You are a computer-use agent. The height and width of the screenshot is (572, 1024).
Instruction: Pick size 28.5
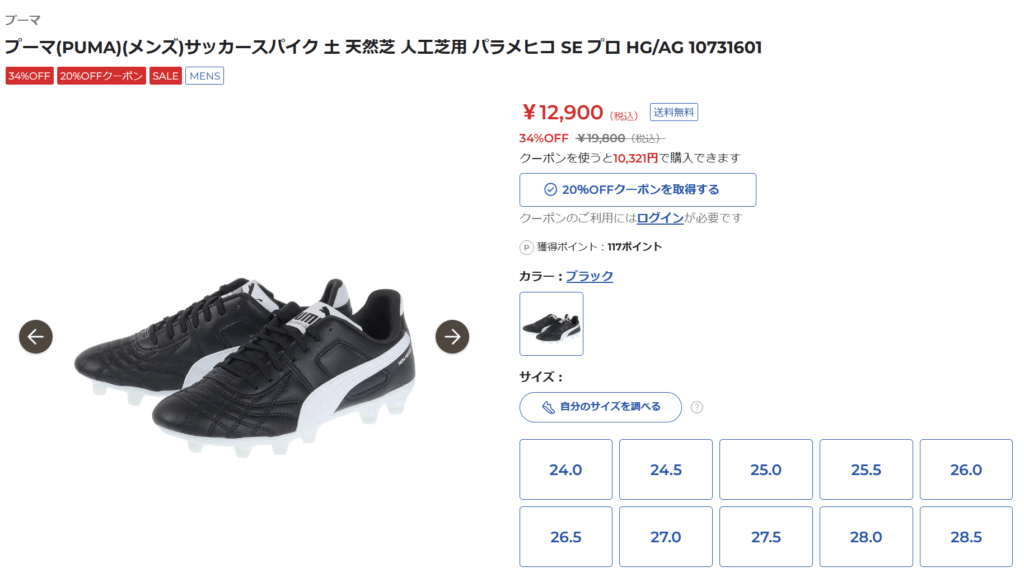point(965,537)
